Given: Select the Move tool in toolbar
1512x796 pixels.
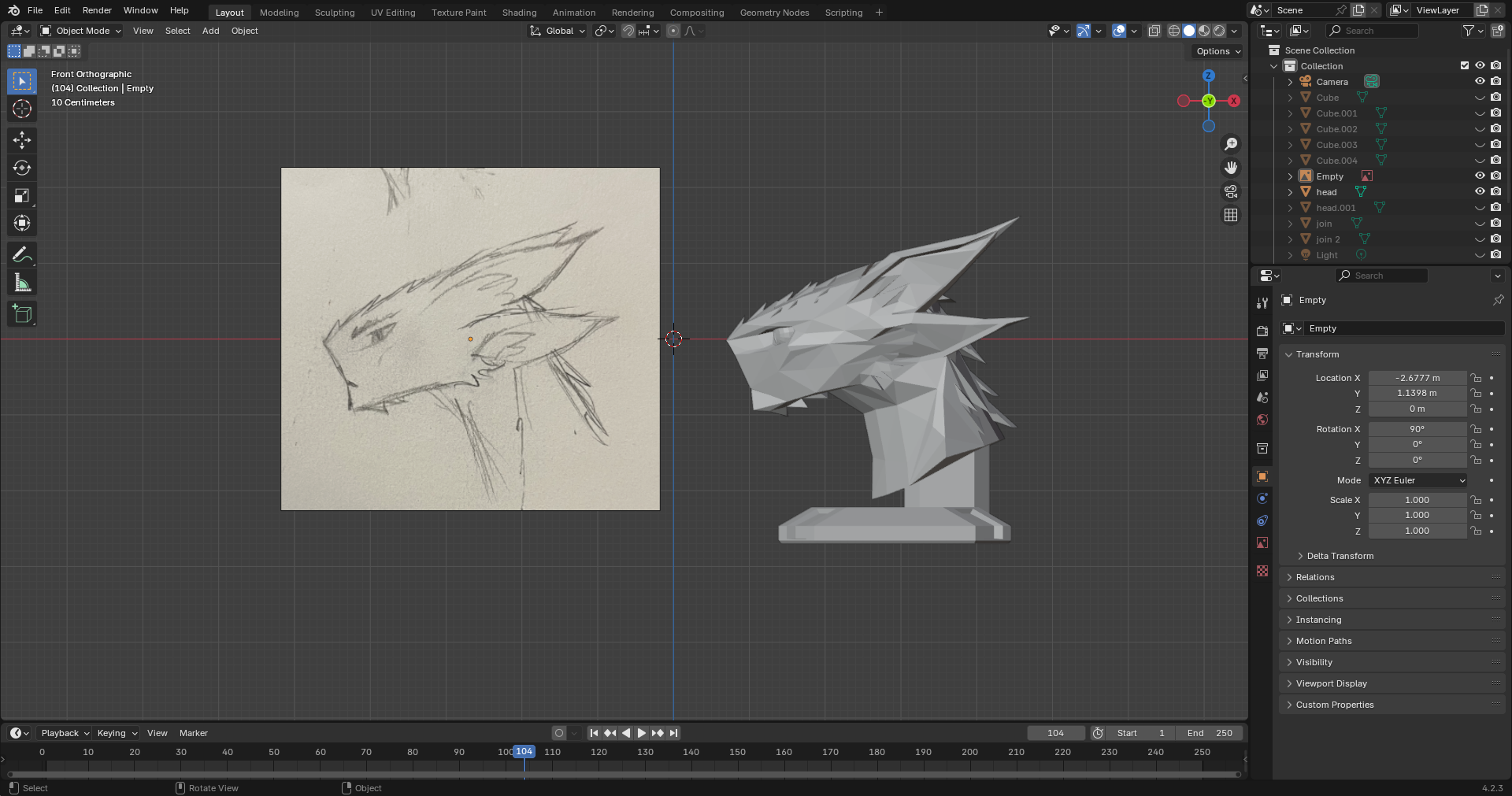Looking at the screenshot, I should point(22,140).
